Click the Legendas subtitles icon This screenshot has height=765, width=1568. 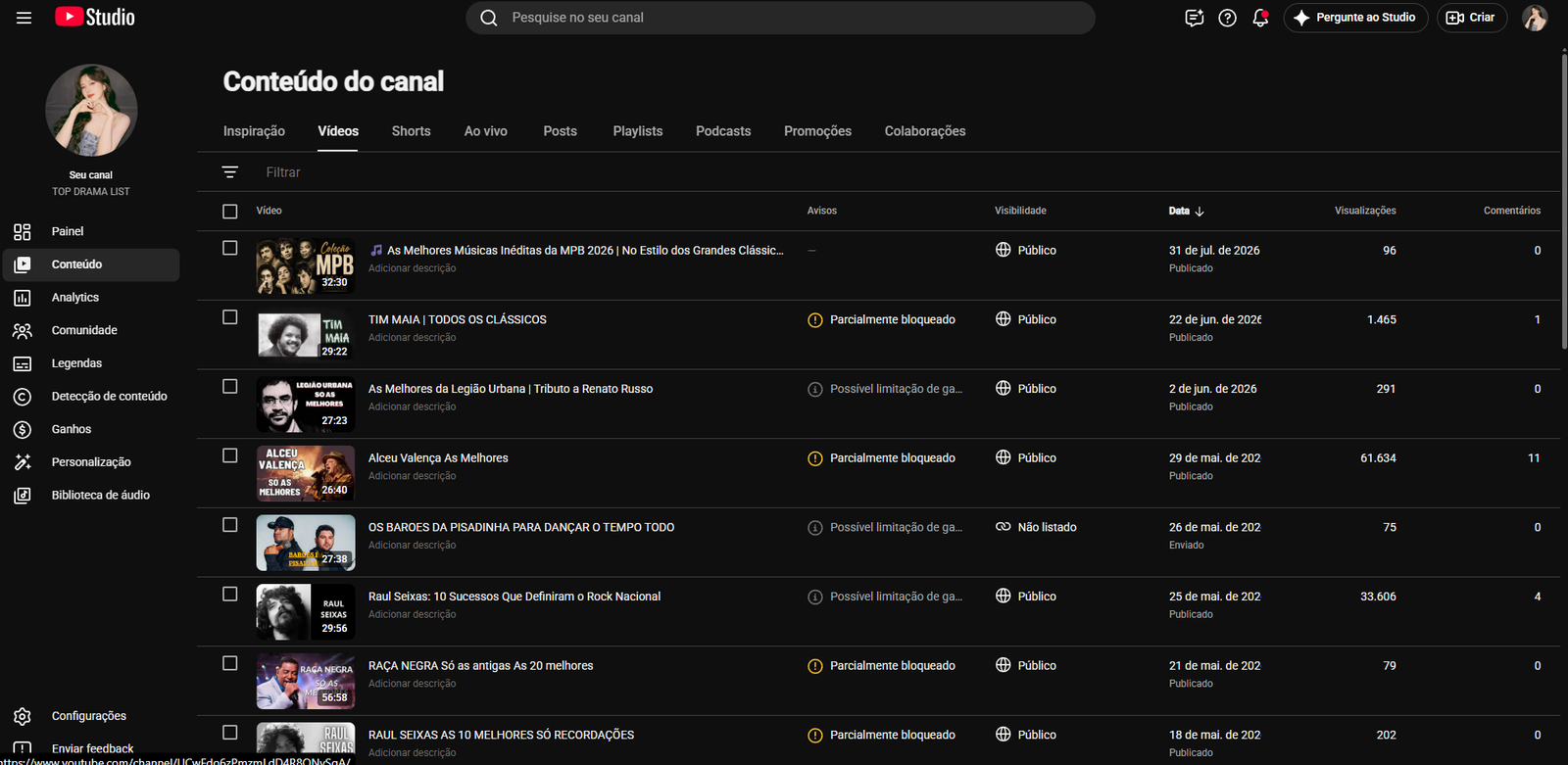pyautogui.click(x=23, y=363)
